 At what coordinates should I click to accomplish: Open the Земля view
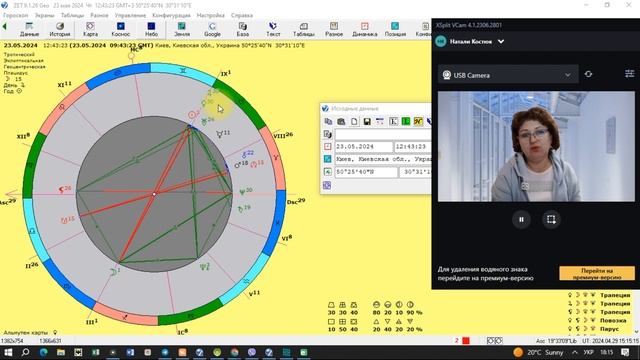(x=182, y=30)
